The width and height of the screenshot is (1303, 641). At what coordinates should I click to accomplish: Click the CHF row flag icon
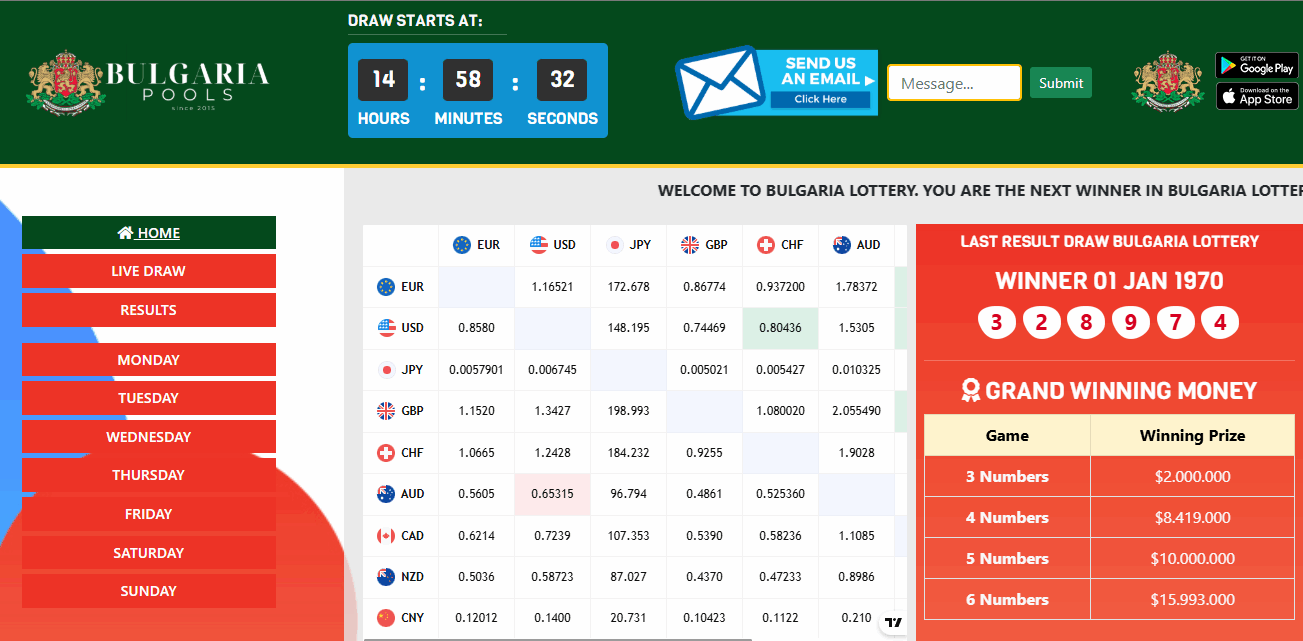[386, 453]
